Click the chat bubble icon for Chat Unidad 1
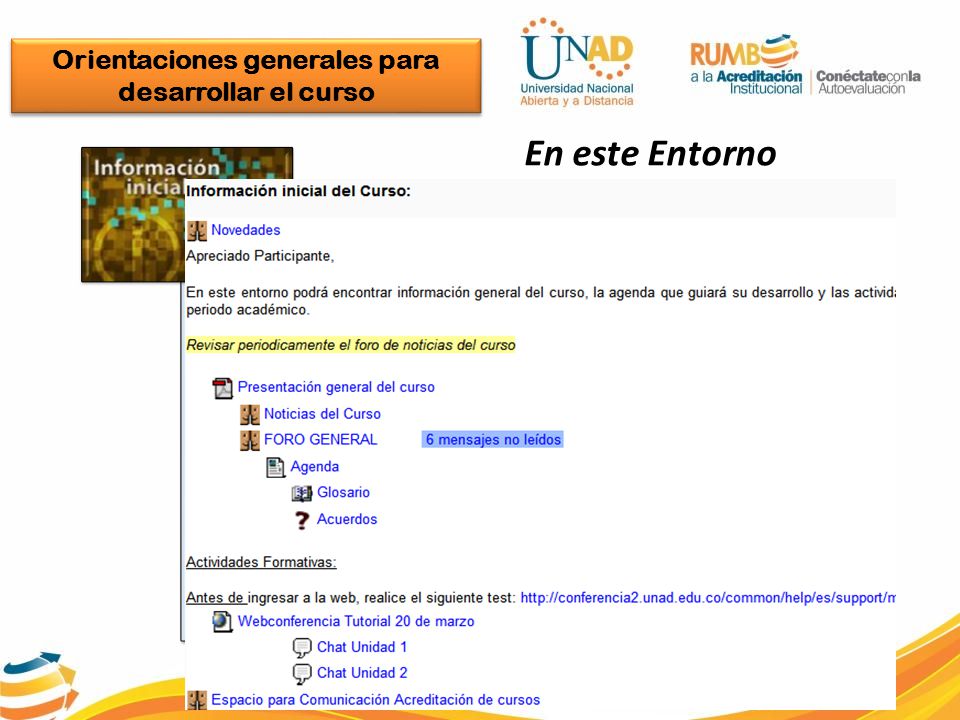Viewport: 960px width, 720px height. pos(302,648)
